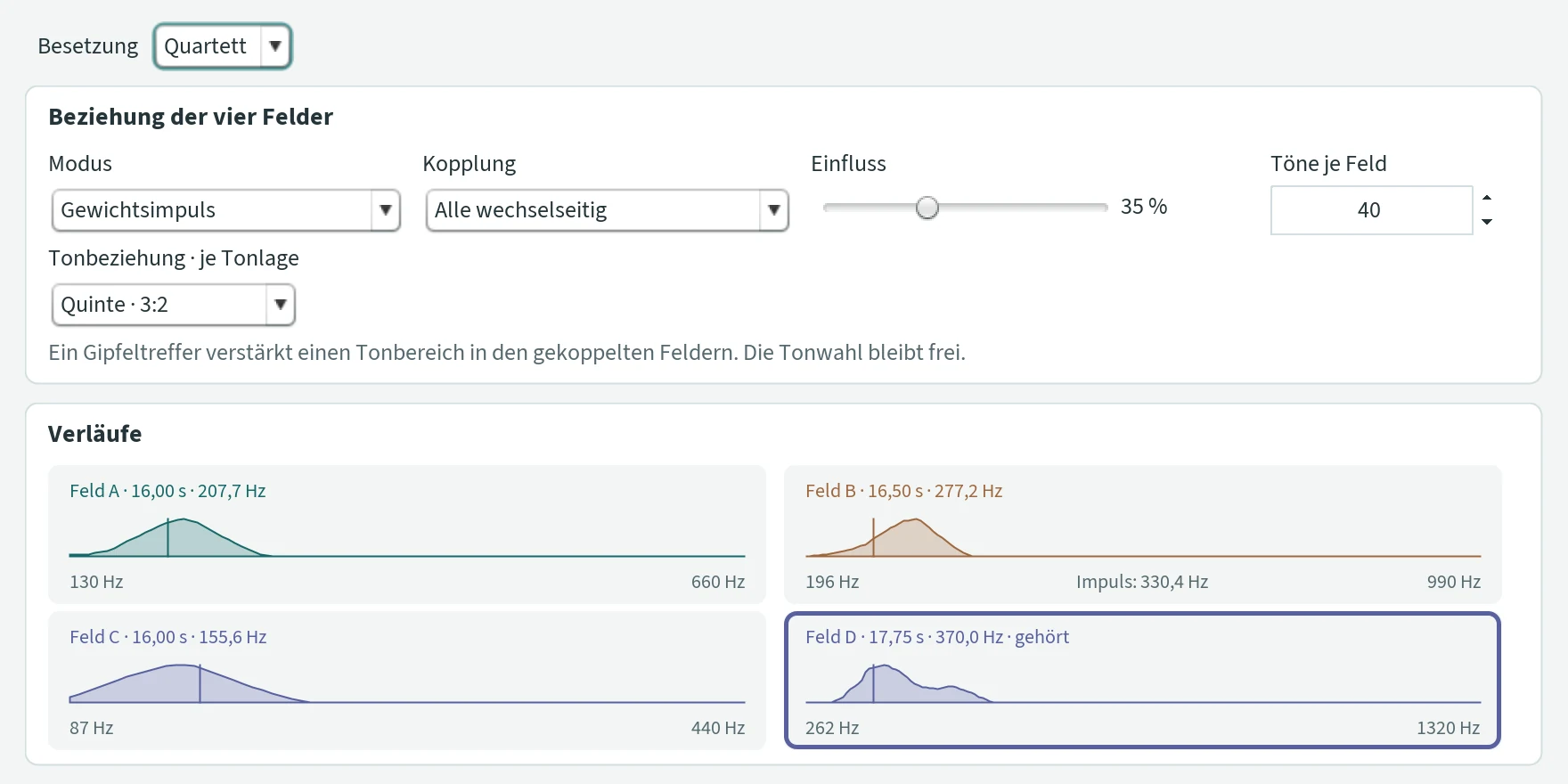Viewport: 1568px width, 784px height.
Task: Open the Besetzung dropdown showing Quartett
Action: pyautogui.click(x=223, y=46)
